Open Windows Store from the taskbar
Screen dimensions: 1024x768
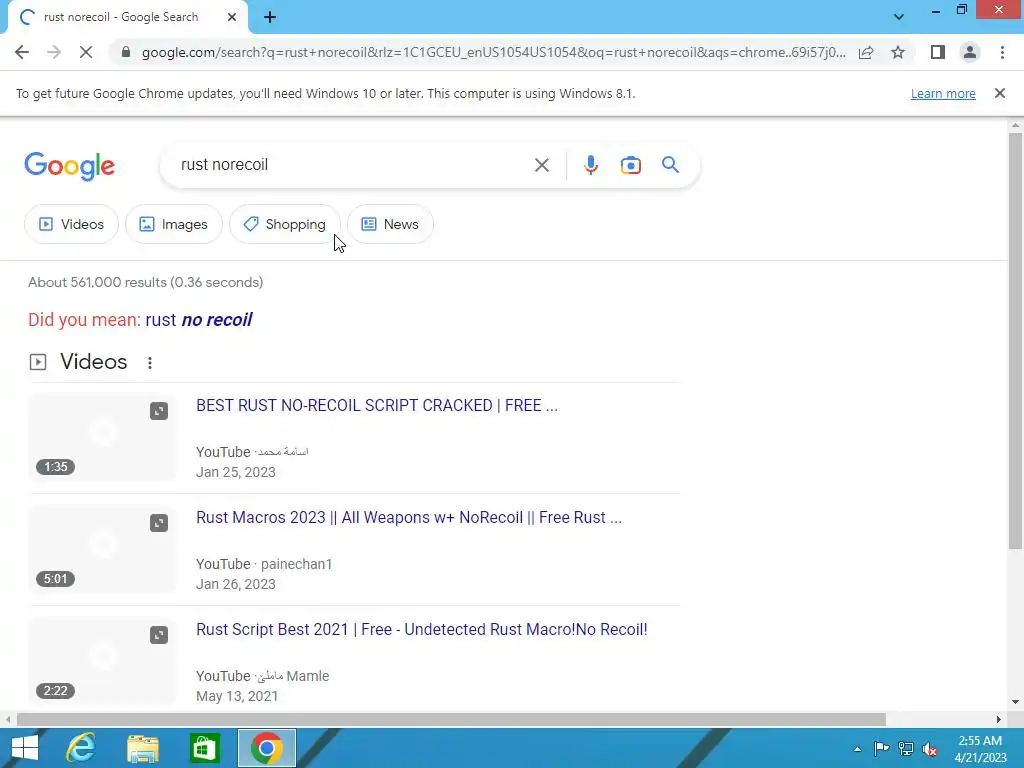pos(204,748)
